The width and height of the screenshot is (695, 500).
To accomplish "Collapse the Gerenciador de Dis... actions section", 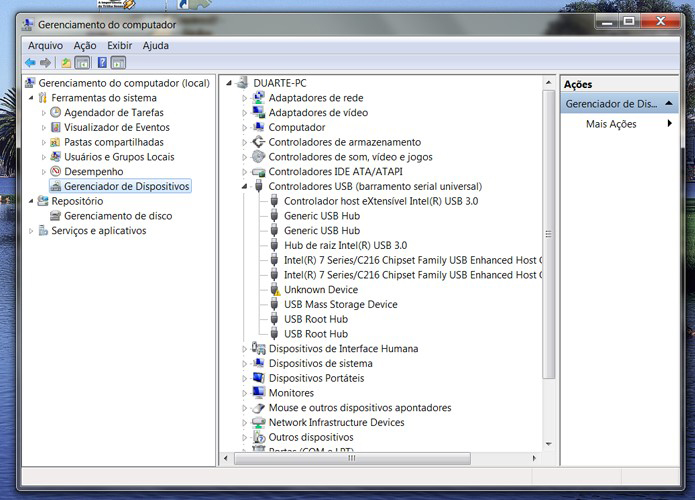I will (x=669, y=104).
